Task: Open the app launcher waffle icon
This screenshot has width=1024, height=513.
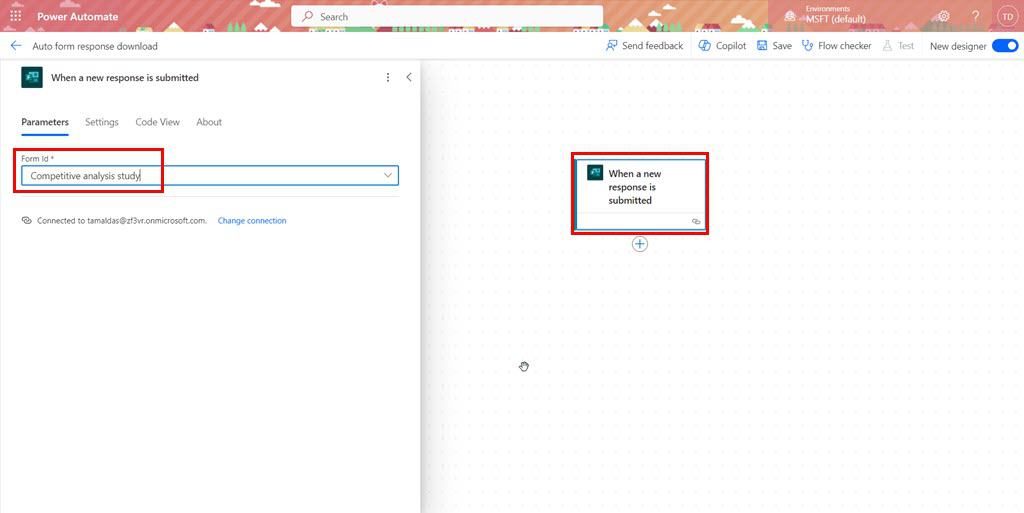Action: (x=16, y=16)
